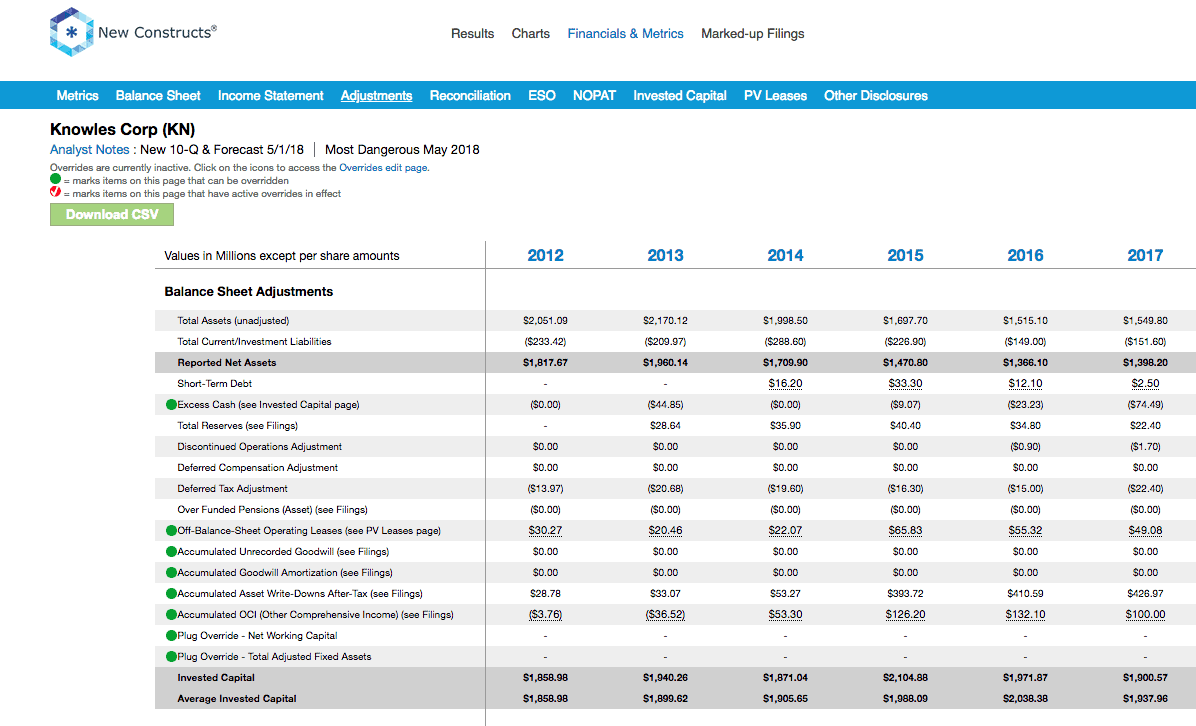Click Accumulated OCI value $132.10

[1025, 614]
